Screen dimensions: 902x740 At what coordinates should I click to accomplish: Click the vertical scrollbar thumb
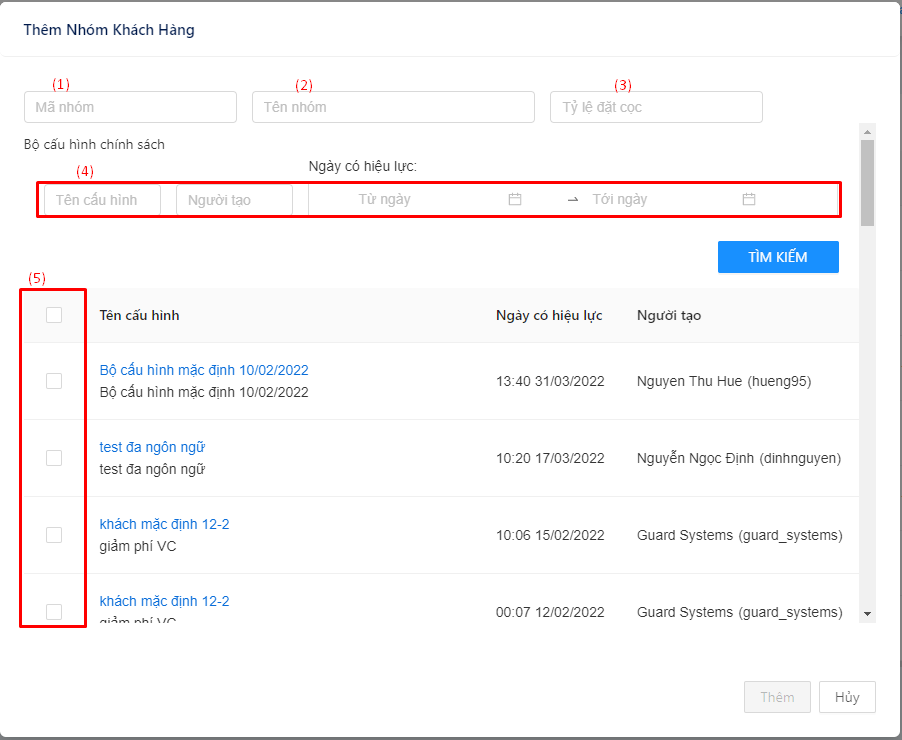867,182
